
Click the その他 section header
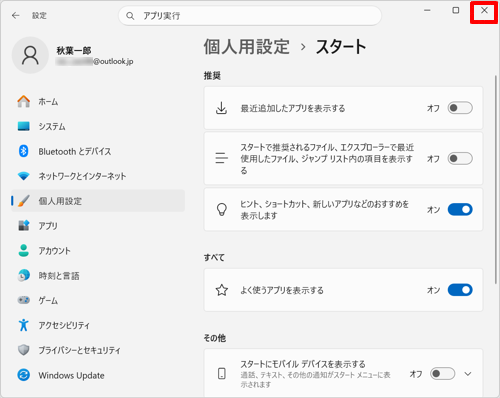215,338
